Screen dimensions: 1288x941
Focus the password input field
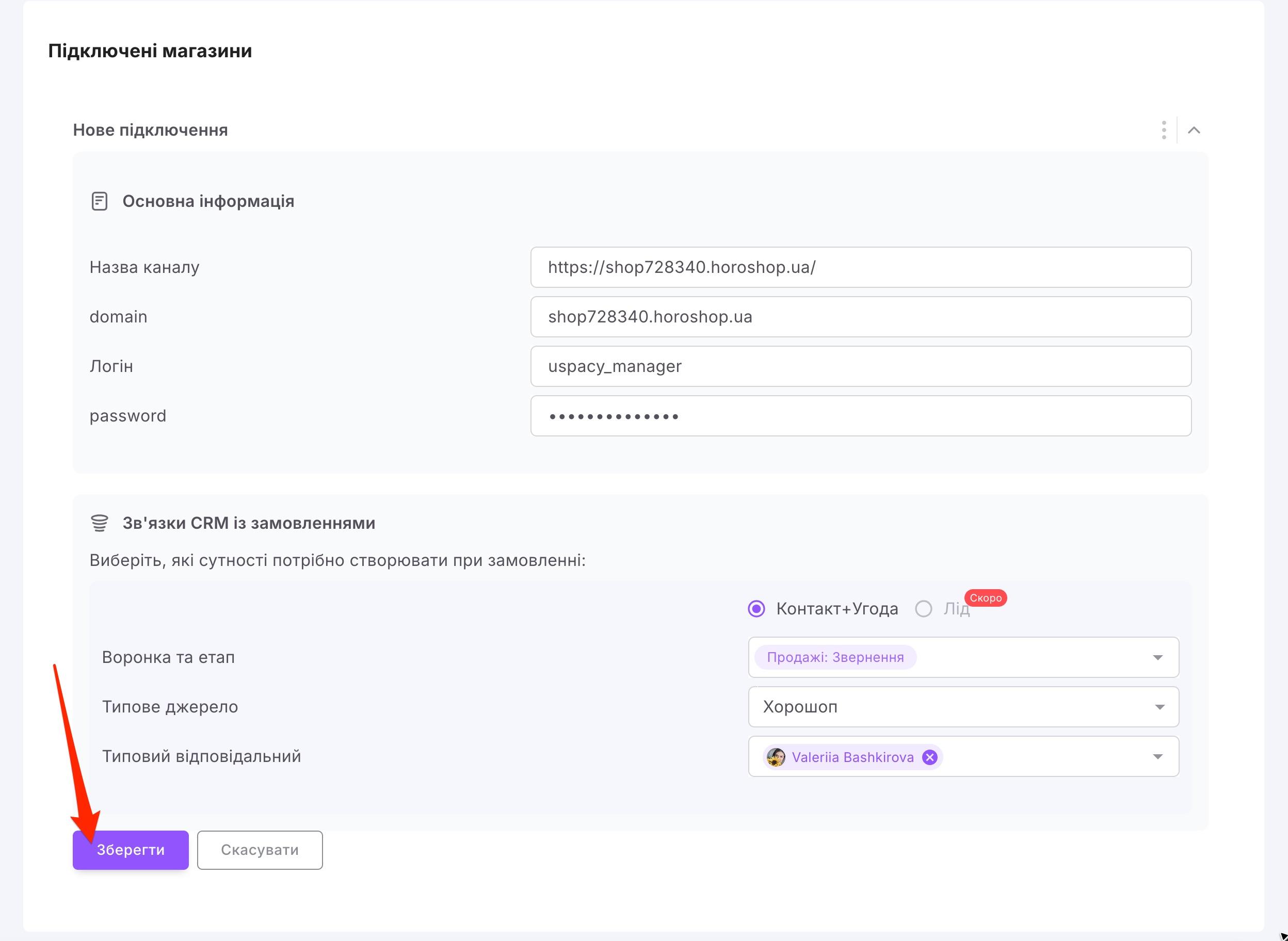(x=861, y=416)
